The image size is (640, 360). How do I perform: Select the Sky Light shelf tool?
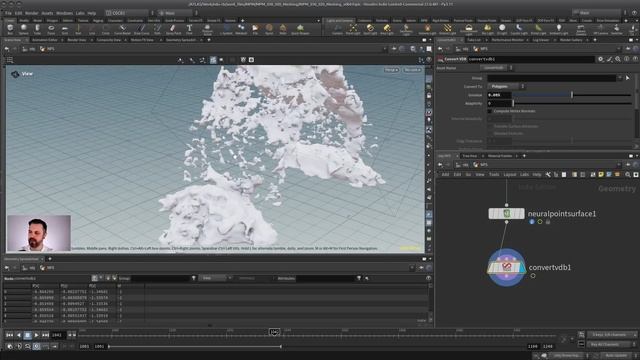tap(487, 29)
